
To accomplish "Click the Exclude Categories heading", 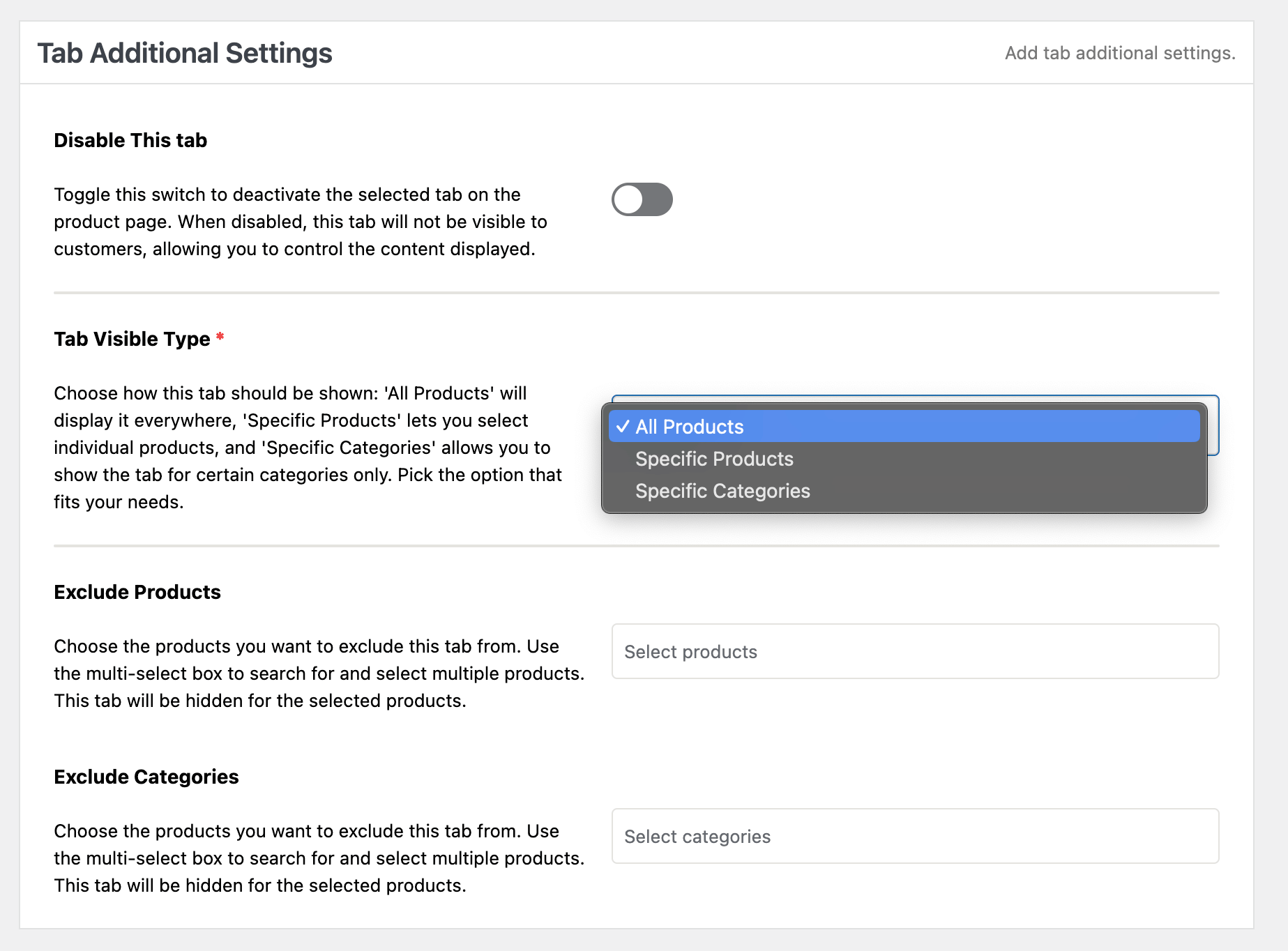I will (146, 777).
